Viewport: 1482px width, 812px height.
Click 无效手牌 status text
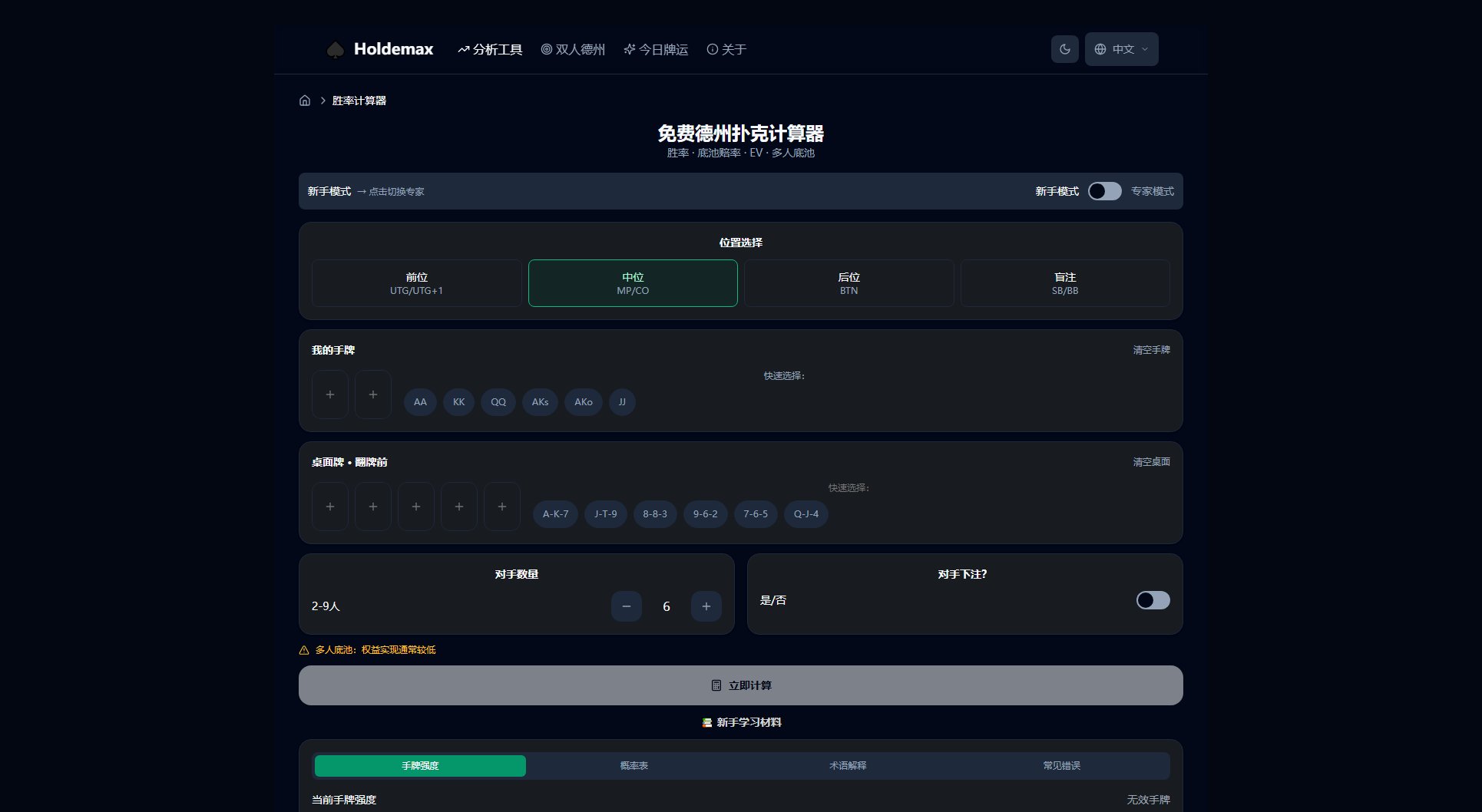click(x=1148, y=800)
